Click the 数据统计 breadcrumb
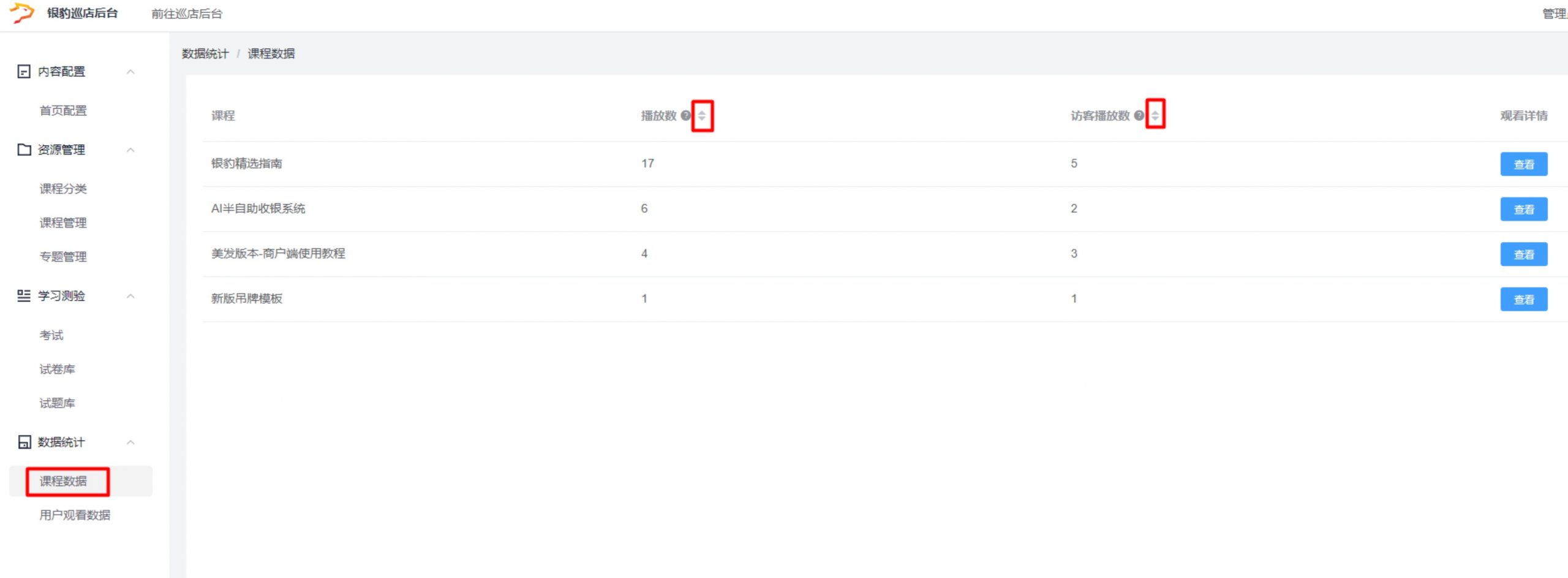Screen dimensions: 1568x578 [x=205, y=54]
